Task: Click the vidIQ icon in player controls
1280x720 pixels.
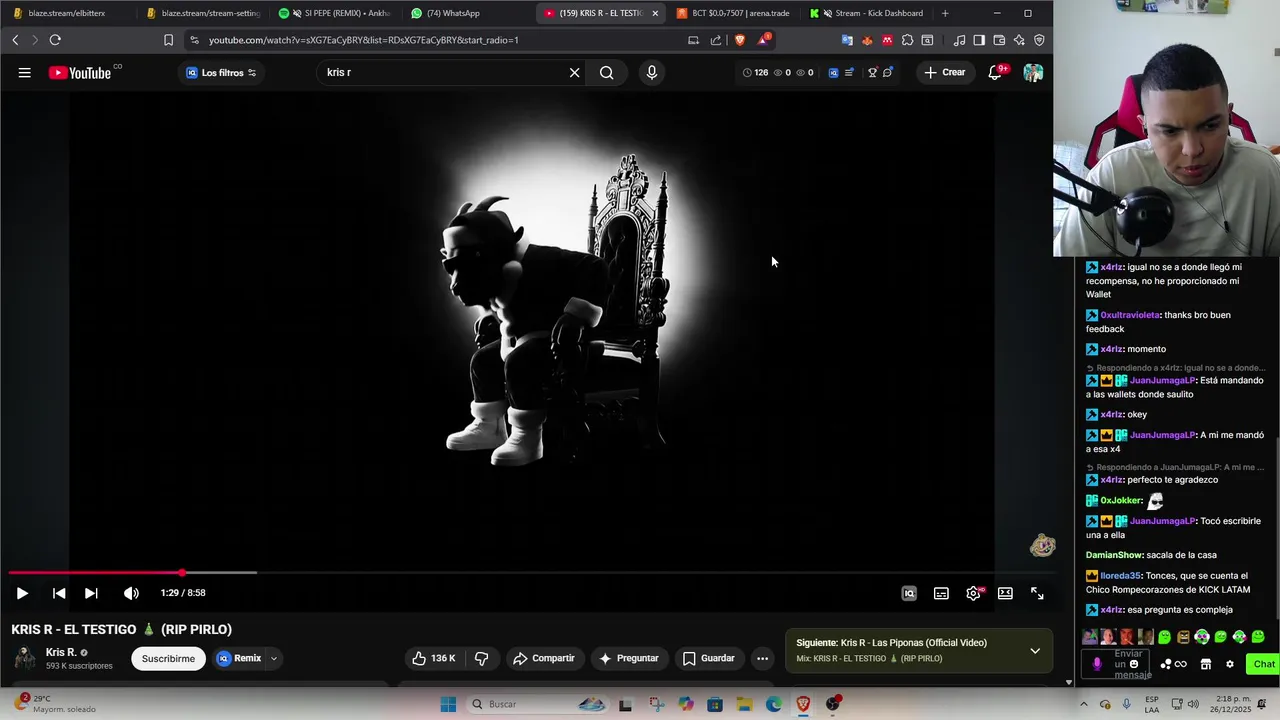Action: (909, 593)
